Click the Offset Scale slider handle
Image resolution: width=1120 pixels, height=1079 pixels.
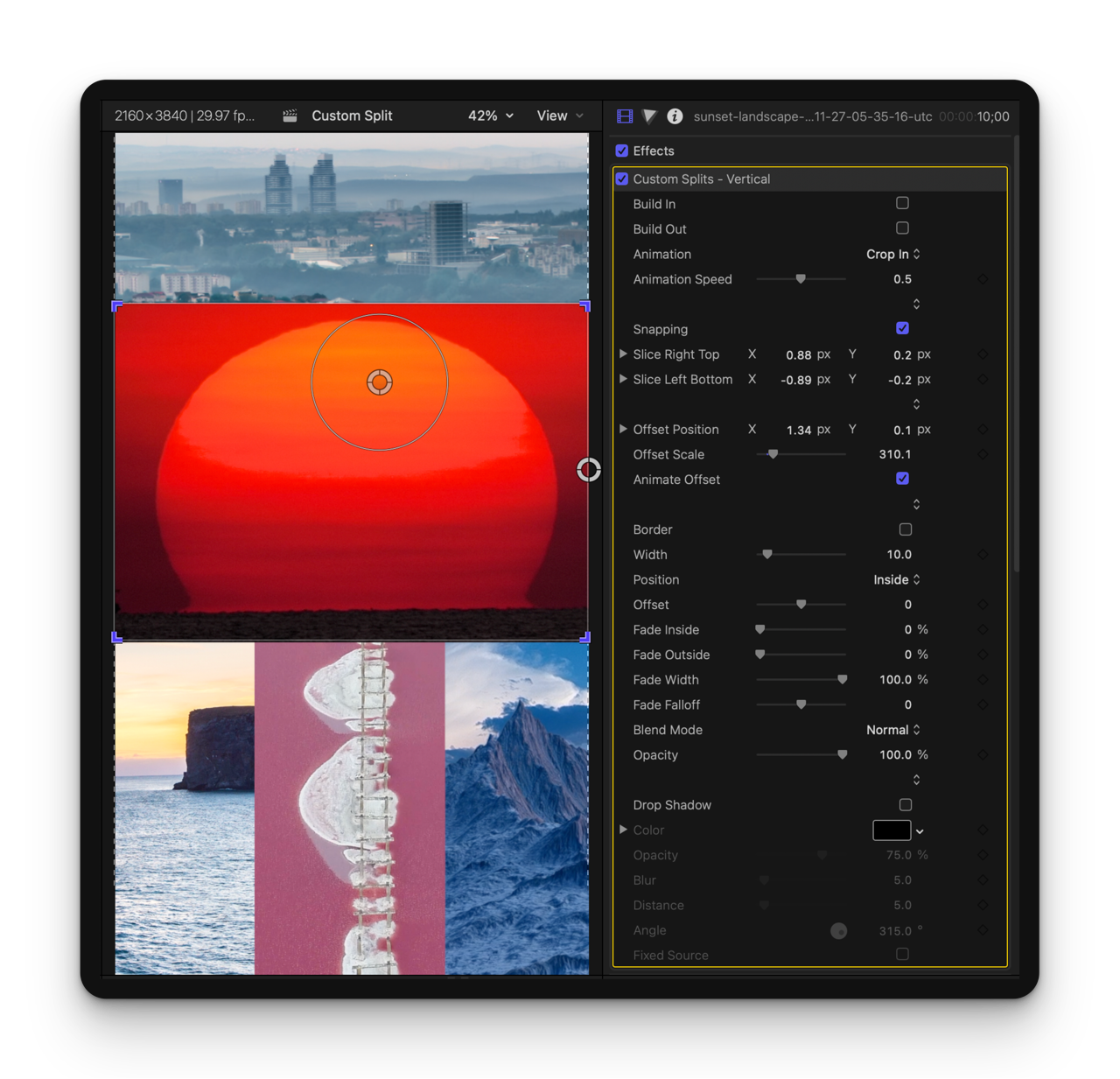pyautogui.click(x=773, y=454)
